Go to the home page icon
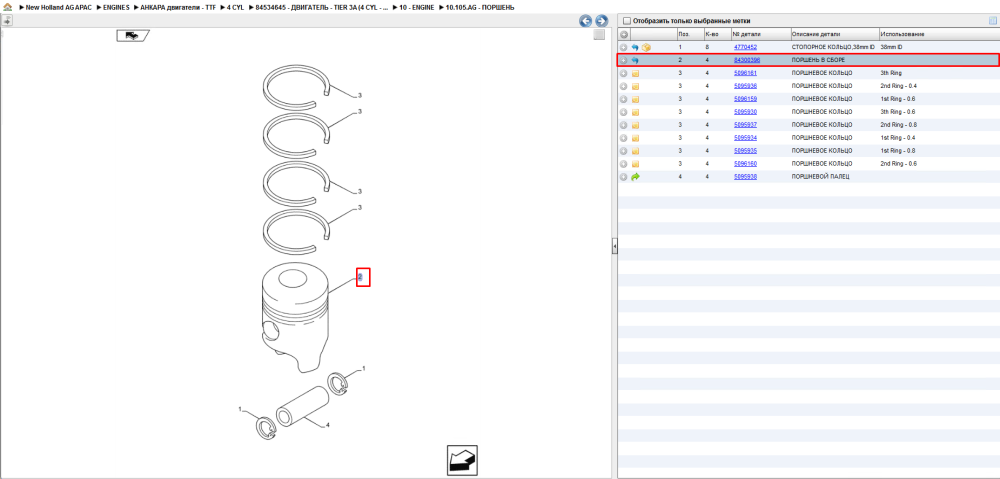 pyautogui.click(x=7, y=6)
